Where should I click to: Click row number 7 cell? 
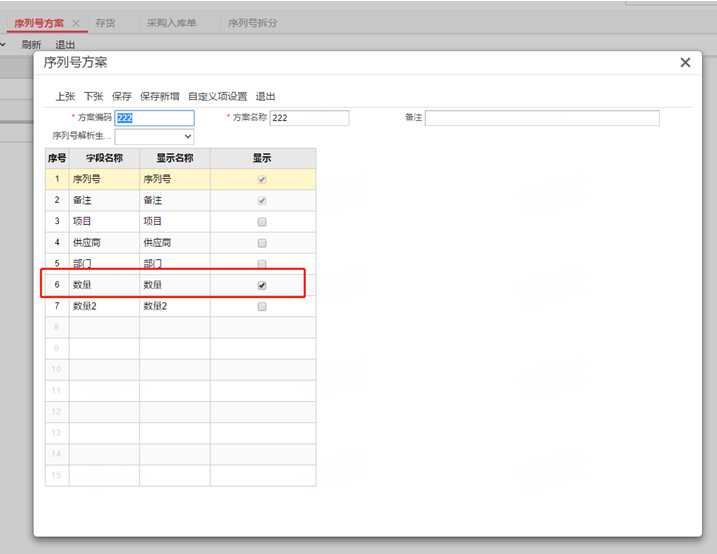click(x=57, y=306)
